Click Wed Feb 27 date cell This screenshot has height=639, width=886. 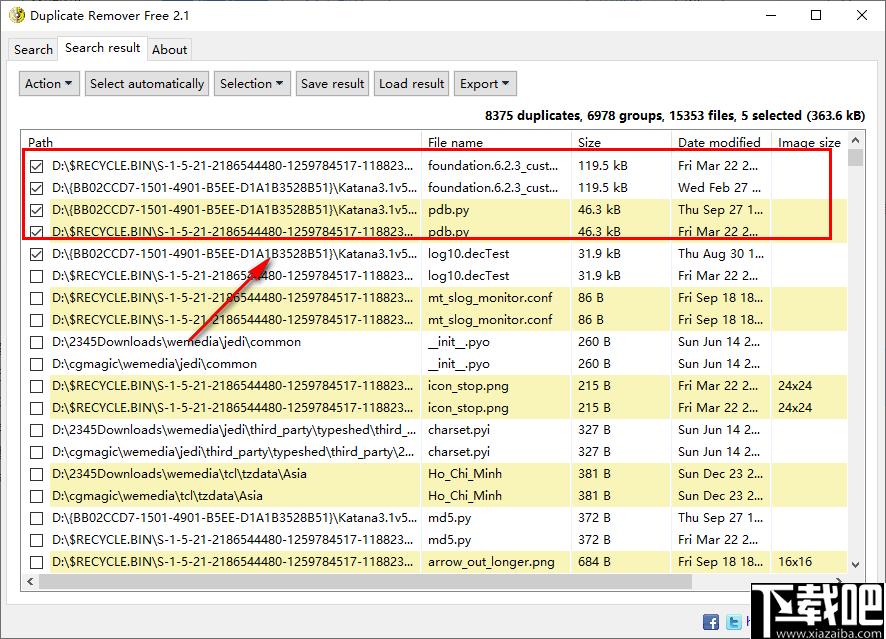(x=720, y=188)
